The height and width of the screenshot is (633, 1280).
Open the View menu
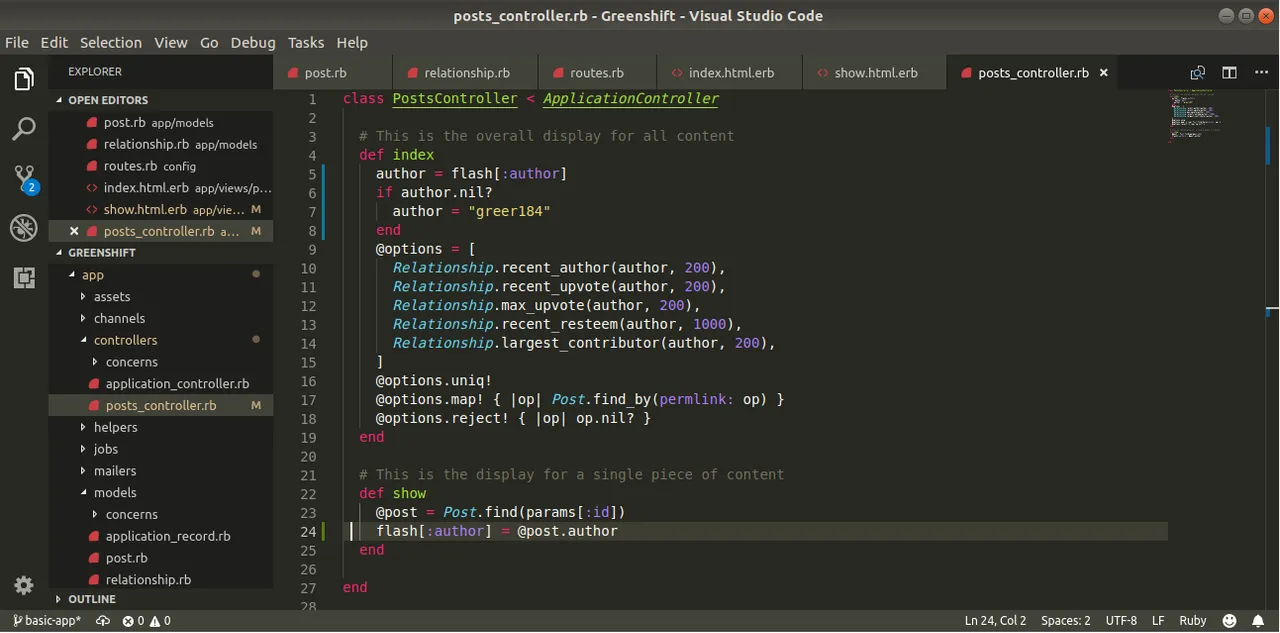pyautogui.click(x=171, y=42)
